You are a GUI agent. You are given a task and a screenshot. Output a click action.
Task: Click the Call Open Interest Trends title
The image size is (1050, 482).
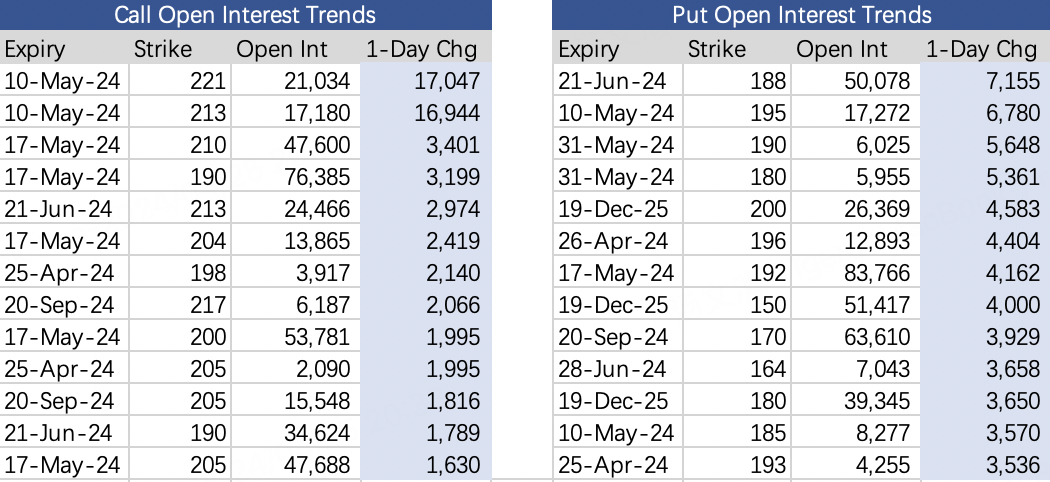tap(245, 15)
